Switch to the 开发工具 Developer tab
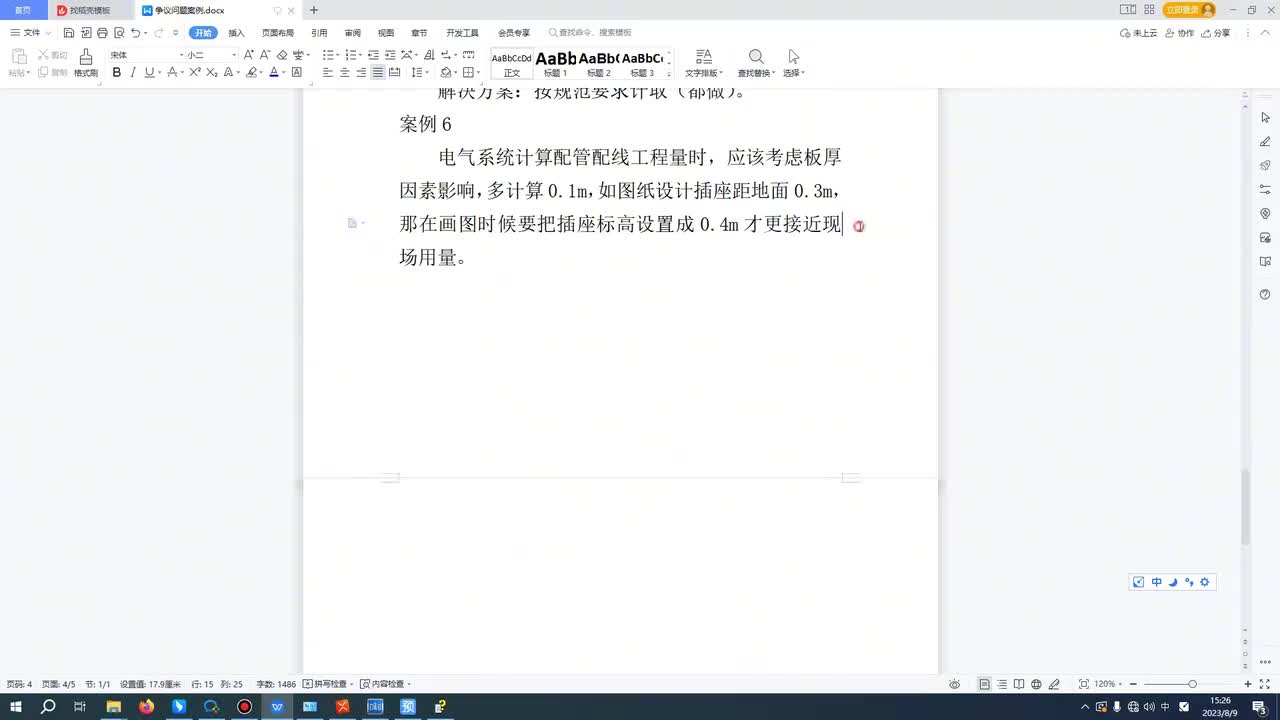The width and height of the screenshot is (1280, 720). click(462, 33)
